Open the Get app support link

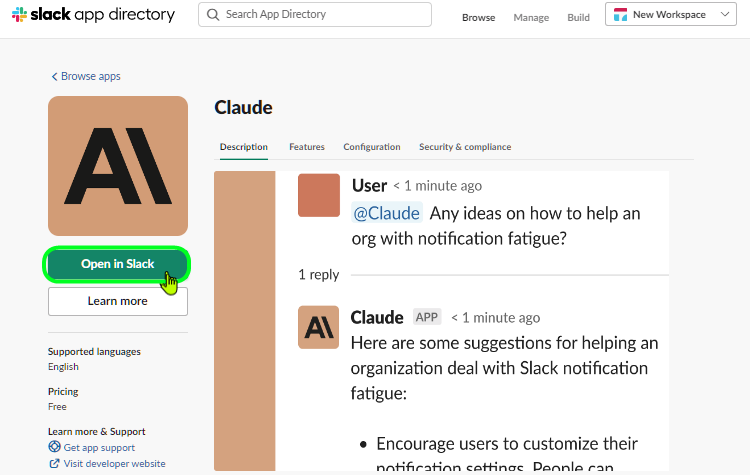[x=99, y=448]
